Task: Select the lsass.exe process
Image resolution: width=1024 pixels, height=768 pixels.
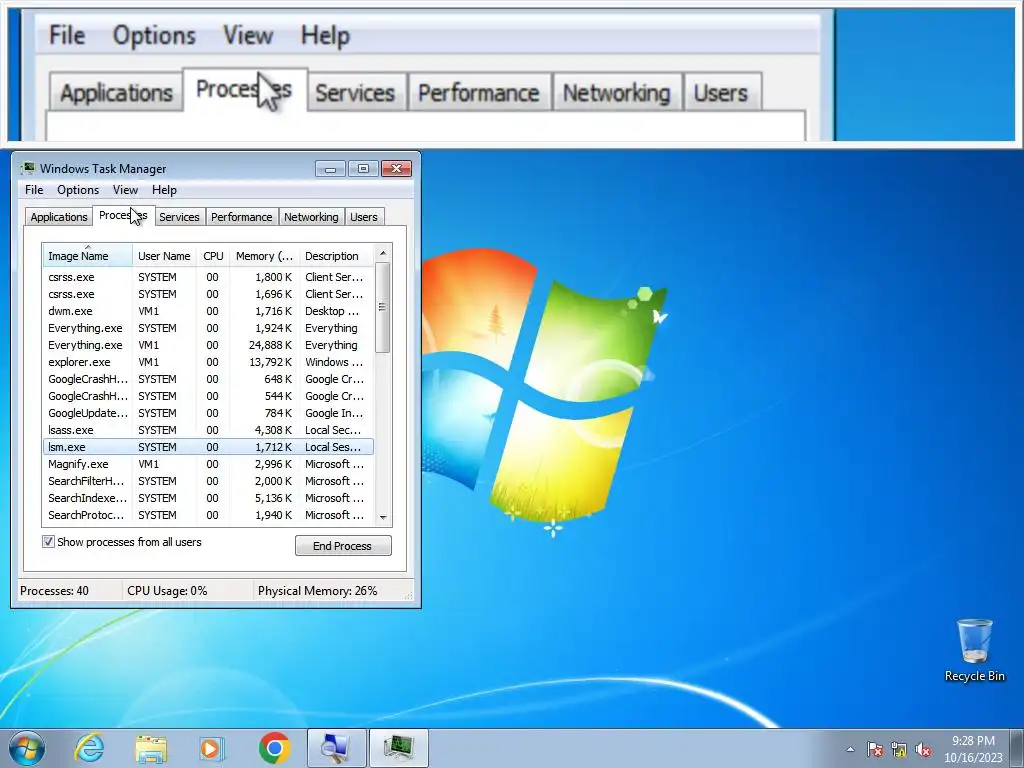Action: [208, 430]
